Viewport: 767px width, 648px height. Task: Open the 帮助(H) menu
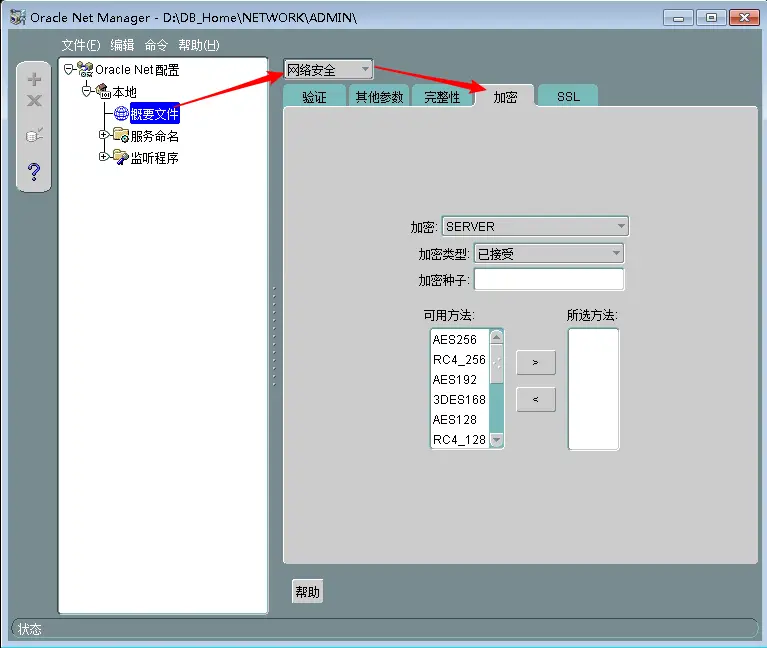[x=199, y=45]
